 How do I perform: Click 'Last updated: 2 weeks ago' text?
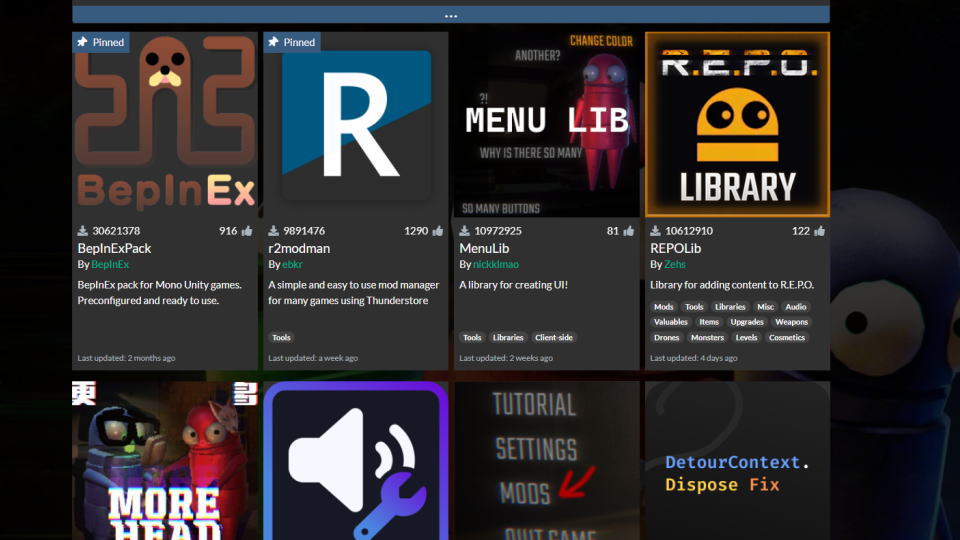point(506,358)
